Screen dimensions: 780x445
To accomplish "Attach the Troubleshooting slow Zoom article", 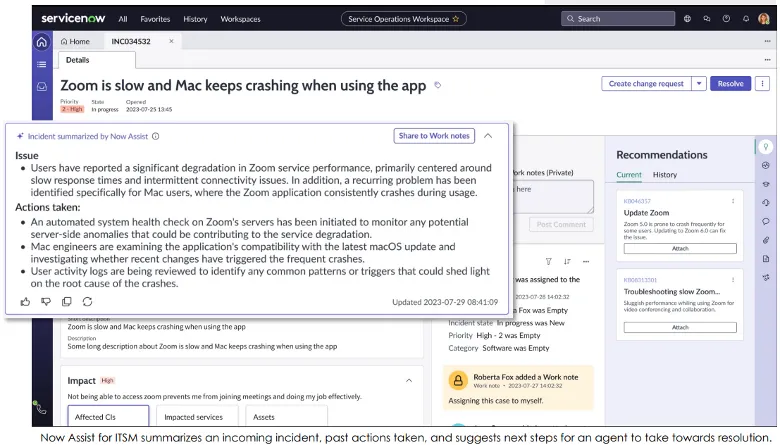I will point(680,327).
